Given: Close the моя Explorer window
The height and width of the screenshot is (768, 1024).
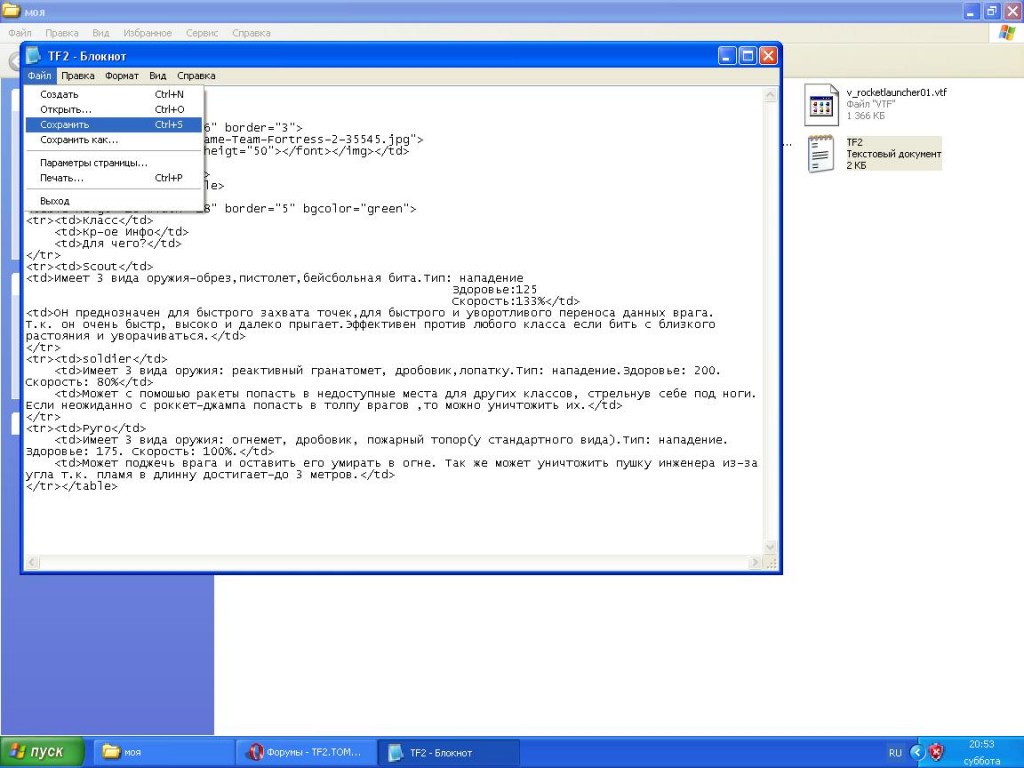Looking at the screenshot, I should coord(1012,11).
